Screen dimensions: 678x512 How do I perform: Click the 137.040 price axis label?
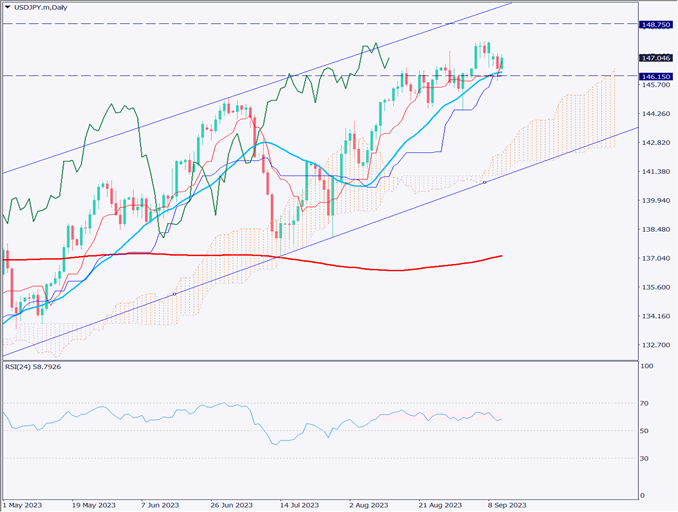point(654,259)
